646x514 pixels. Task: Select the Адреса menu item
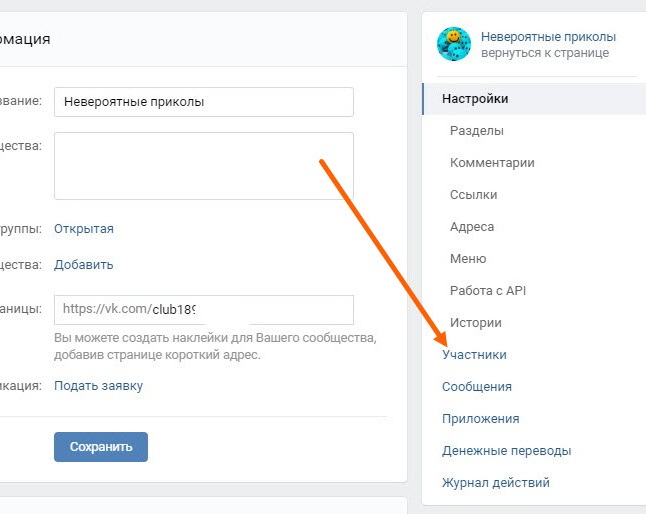[472, 227]
